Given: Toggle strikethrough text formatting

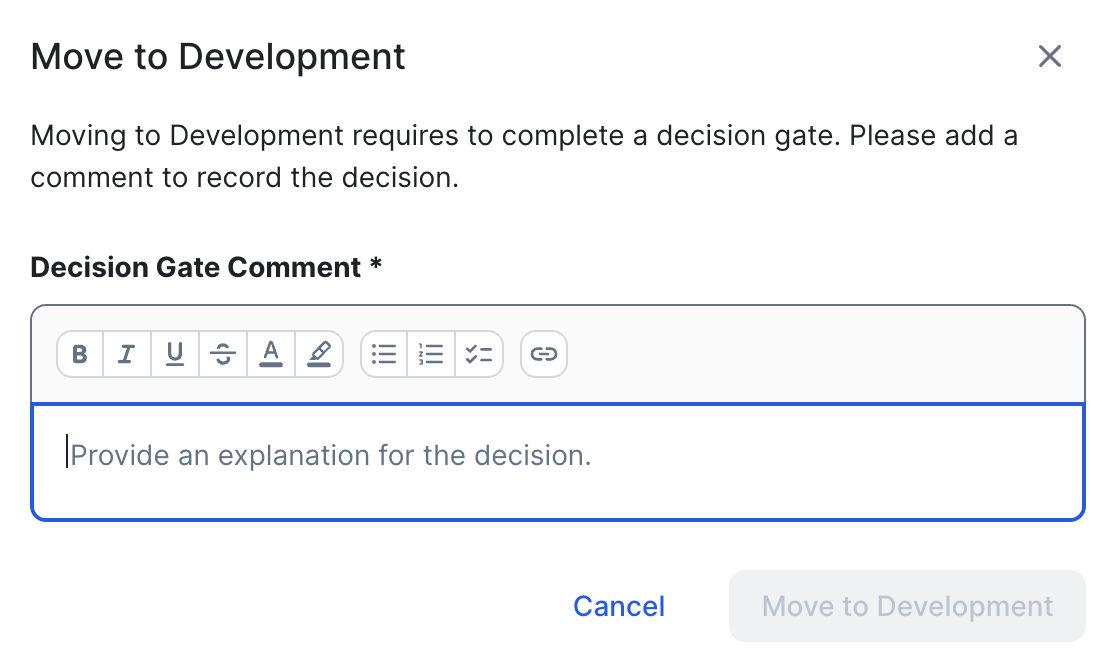Looking at the screenshot, I should click(x=223, y=354).
